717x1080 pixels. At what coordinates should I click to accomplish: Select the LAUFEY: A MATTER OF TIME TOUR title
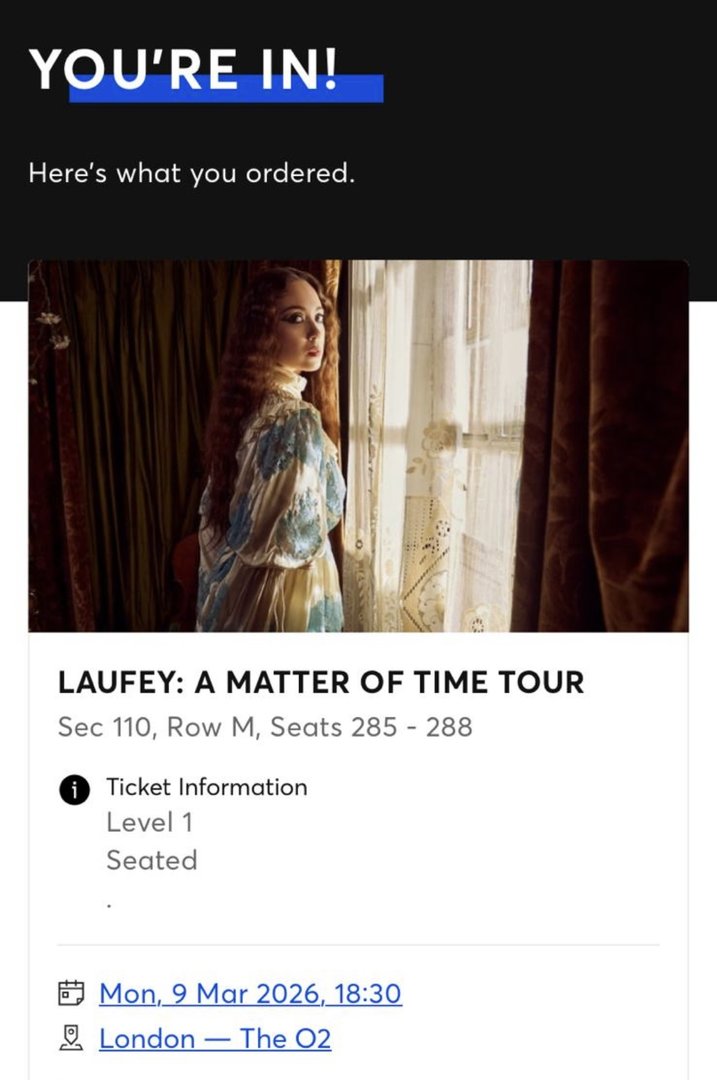tap(320, 683)
